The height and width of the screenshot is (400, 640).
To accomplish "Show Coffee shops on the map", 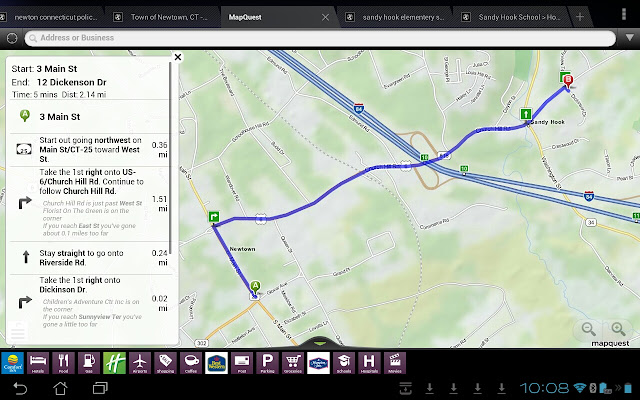I will pyautogui.click(x=191, y=363).
